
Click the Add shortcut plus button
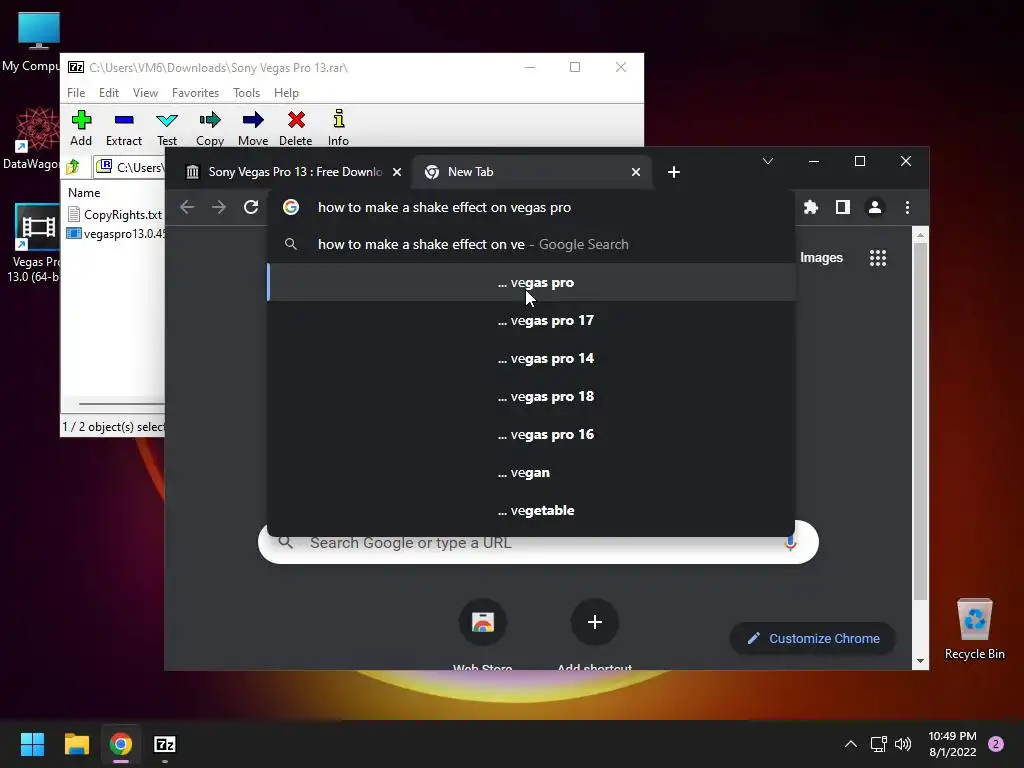594,622
